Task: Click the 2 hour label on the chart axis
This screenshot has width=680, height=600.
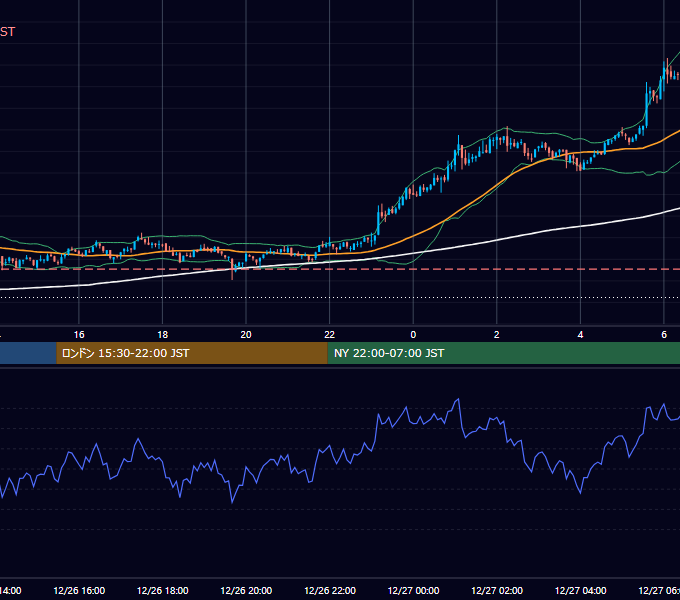Action: click(x=497, y=335)
